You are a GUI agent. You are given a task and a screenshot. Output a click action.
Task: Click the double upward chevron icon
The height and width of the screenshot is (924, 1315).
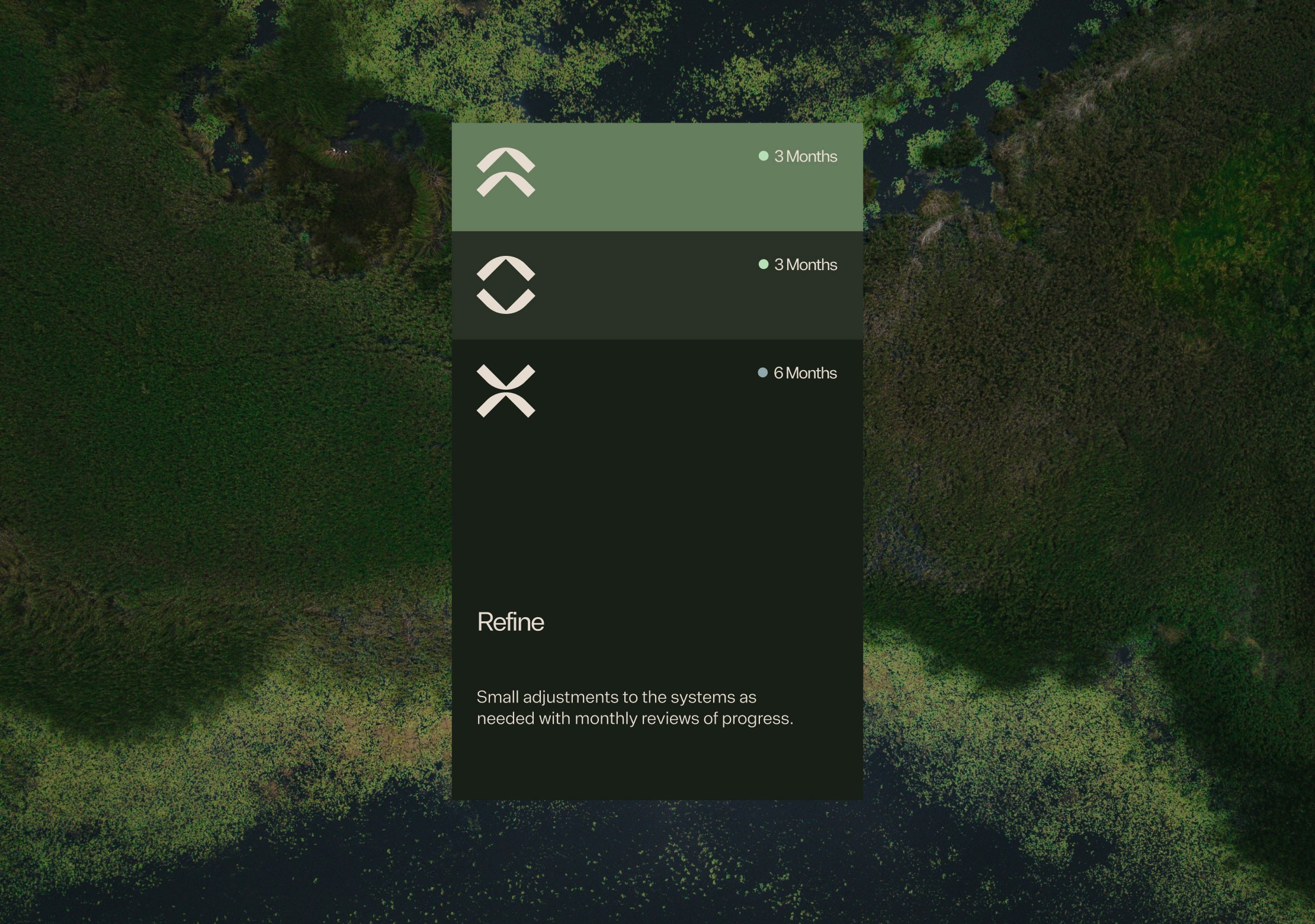point(506,172)
